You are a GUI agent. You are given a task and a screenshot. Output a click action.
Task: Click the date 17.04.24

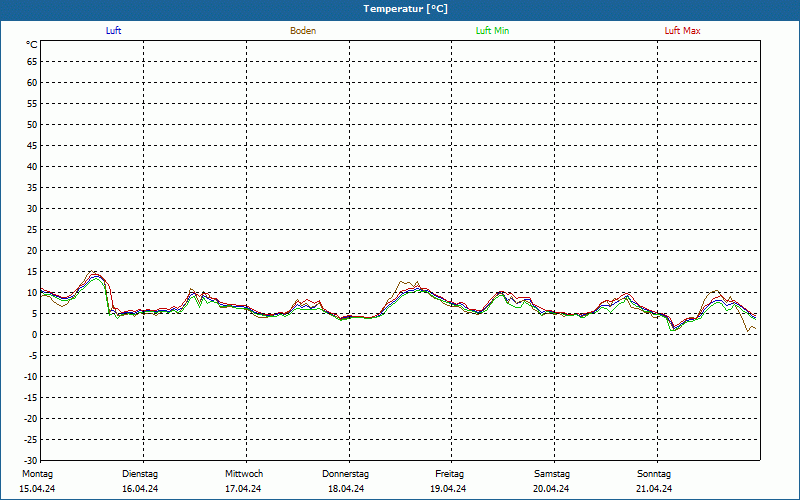pos(243,489)
